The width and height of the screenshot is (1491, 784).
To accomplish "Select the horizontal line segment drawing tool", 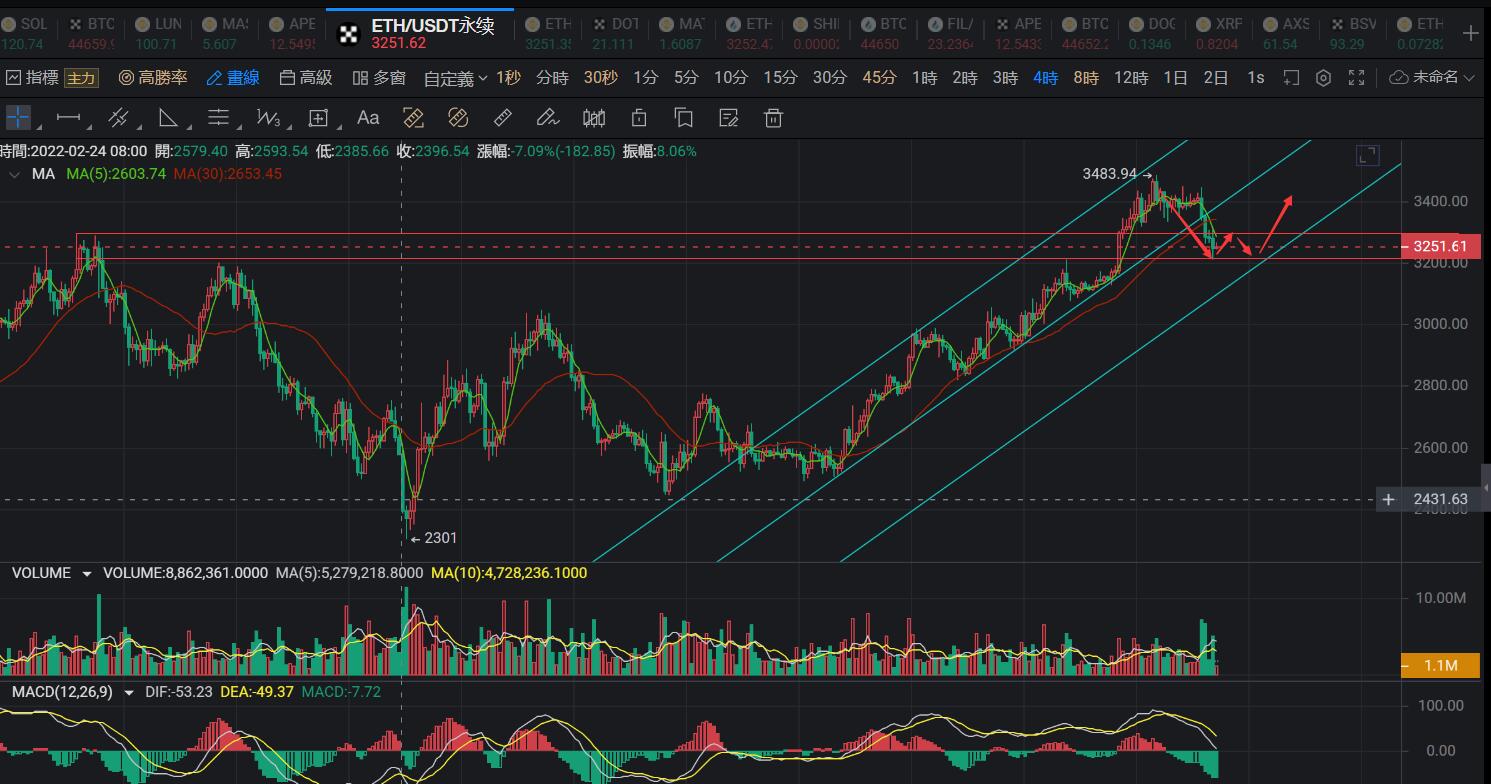I will pos(69,118).
